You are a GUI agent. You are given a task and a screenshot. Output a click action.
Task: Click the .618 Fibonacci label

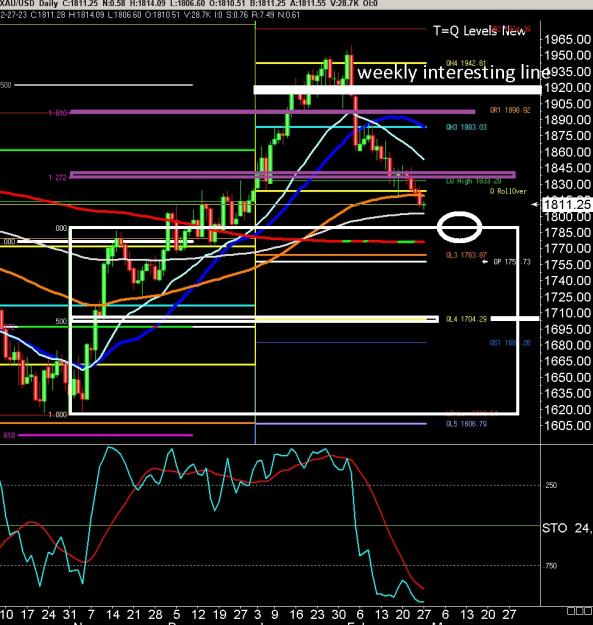8,435
